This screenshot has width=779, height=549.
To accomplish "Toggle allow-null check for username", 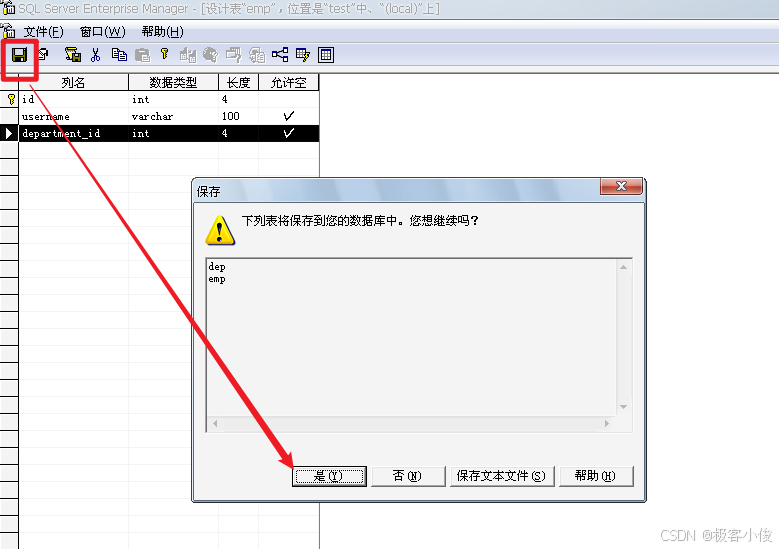I will tap(288, 116).
